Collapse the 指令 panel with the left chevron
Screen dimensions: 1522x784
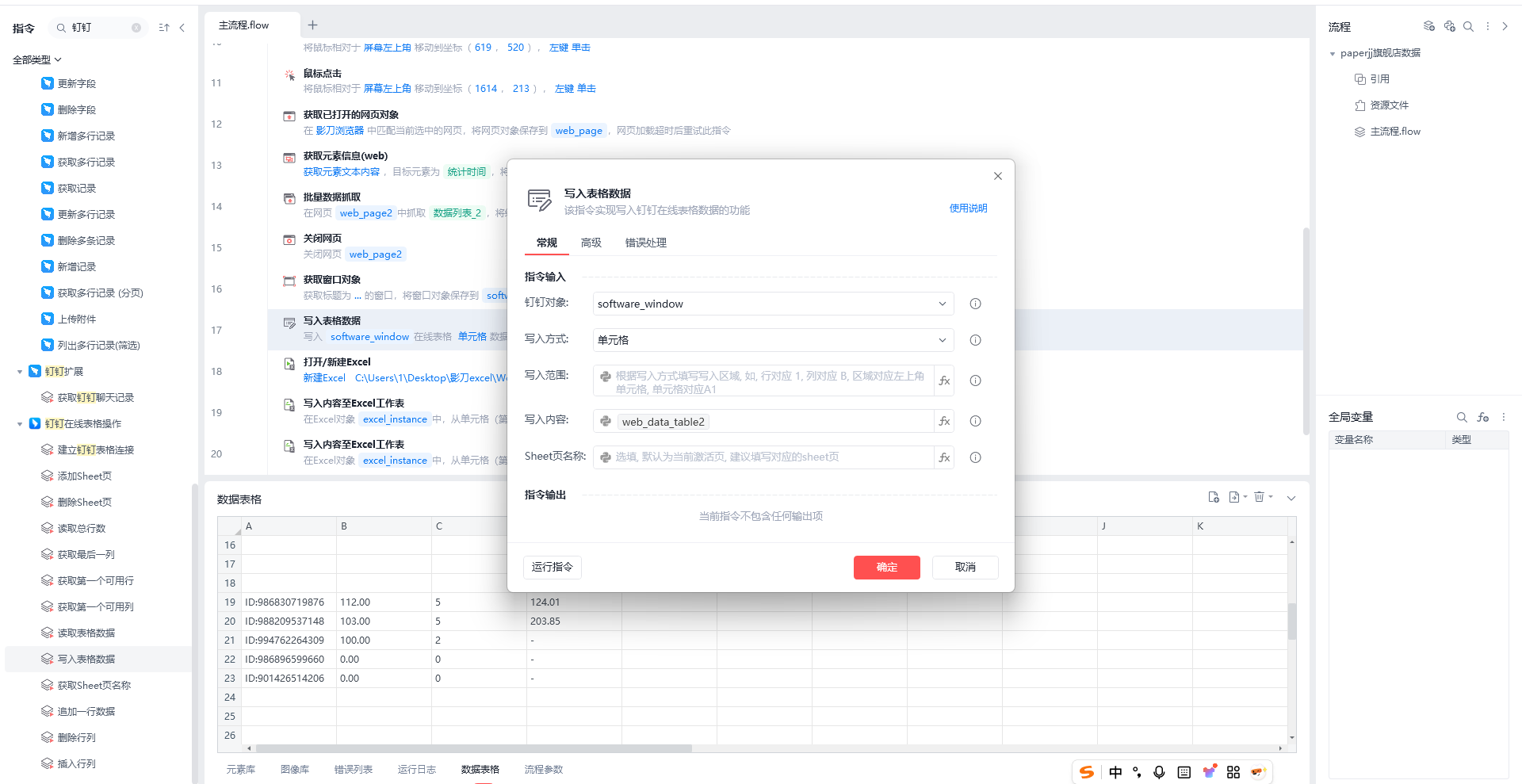tap(182, 28)
